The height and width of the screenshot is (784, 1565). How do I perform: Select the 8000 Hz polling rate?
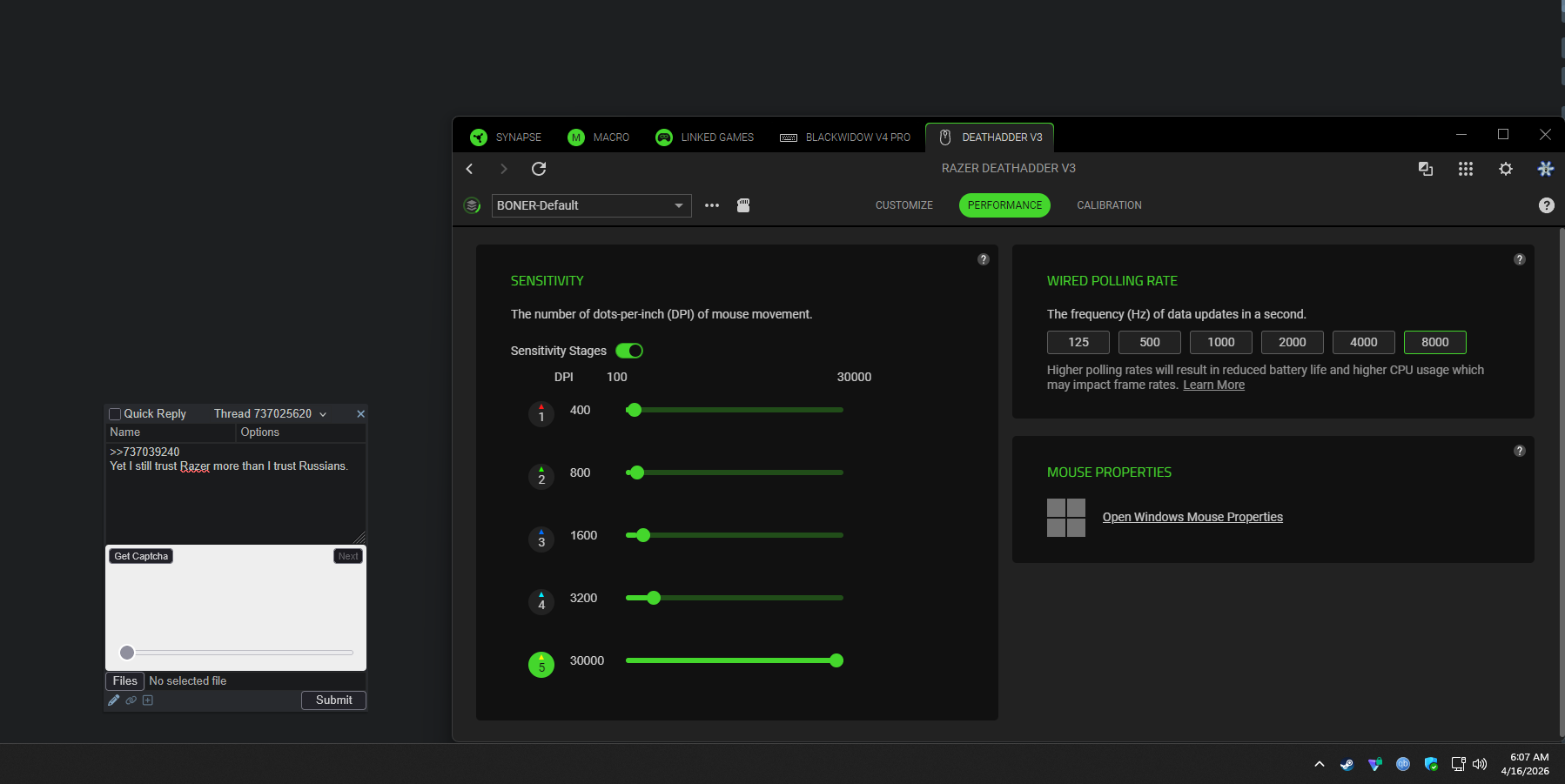click(x=1435, y=342)
